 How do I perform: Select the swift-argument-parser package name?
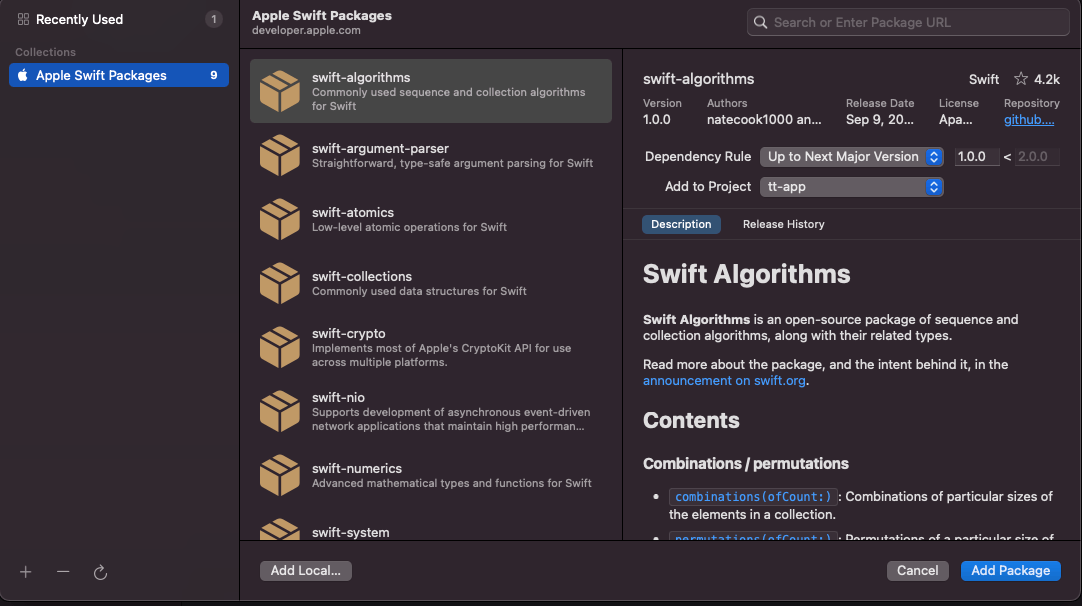[x=380, y=148]
